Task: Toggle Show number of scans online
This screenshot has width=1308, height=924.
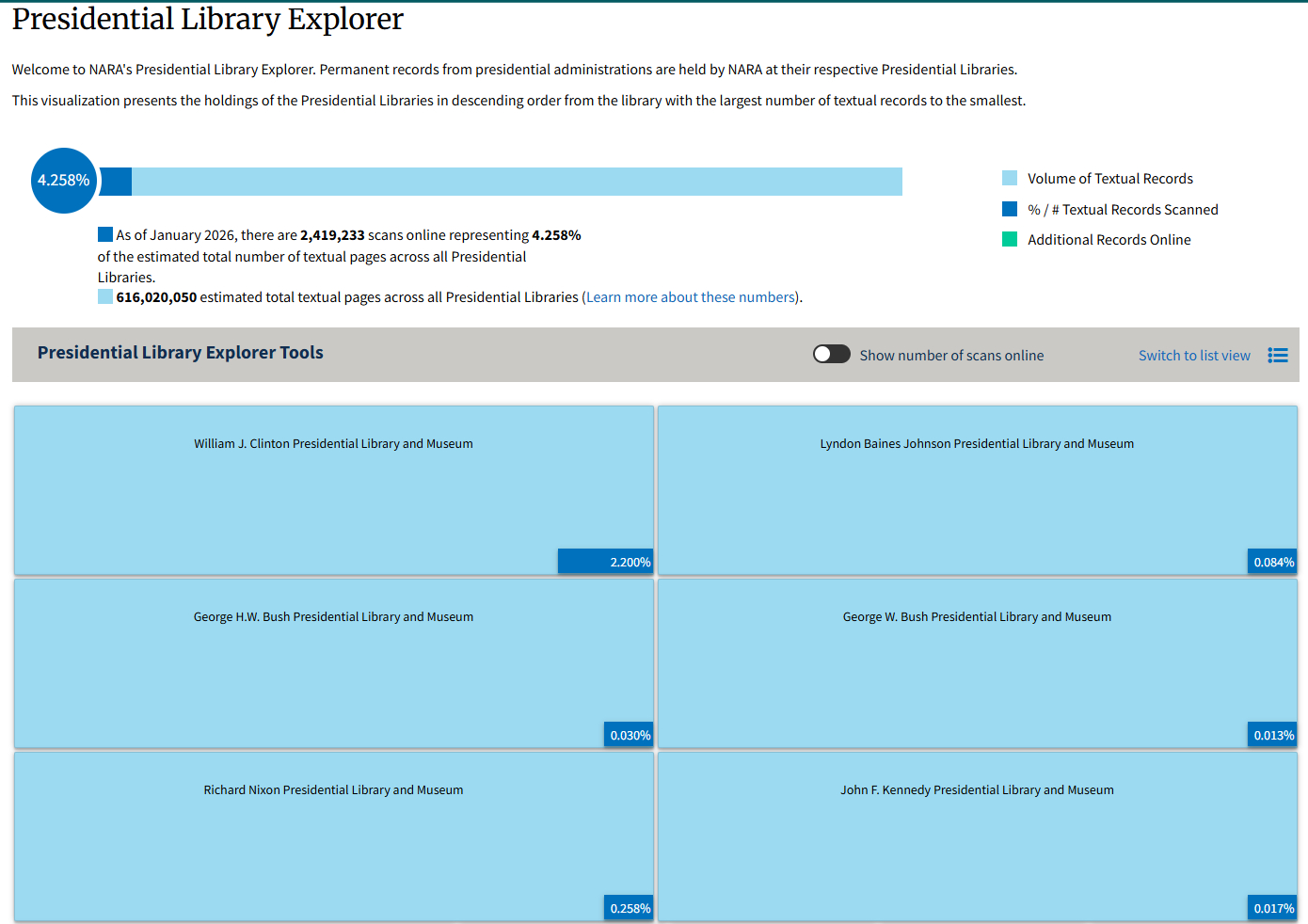Action: coord(832,354)
